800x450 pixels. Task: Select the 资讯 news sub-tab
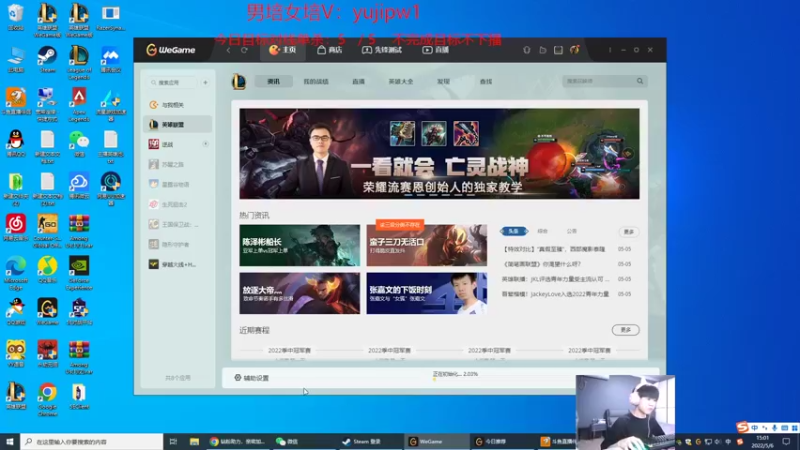273,82
